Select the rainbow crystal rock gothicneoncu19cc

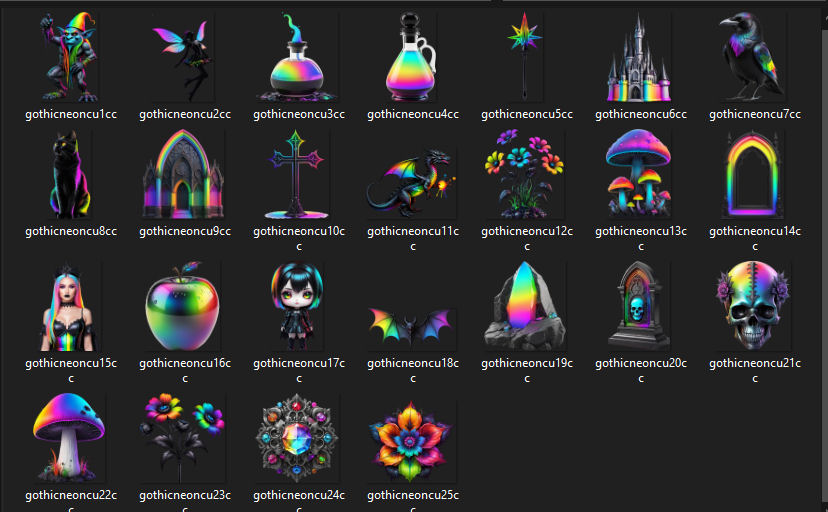(x=525, y=306)
